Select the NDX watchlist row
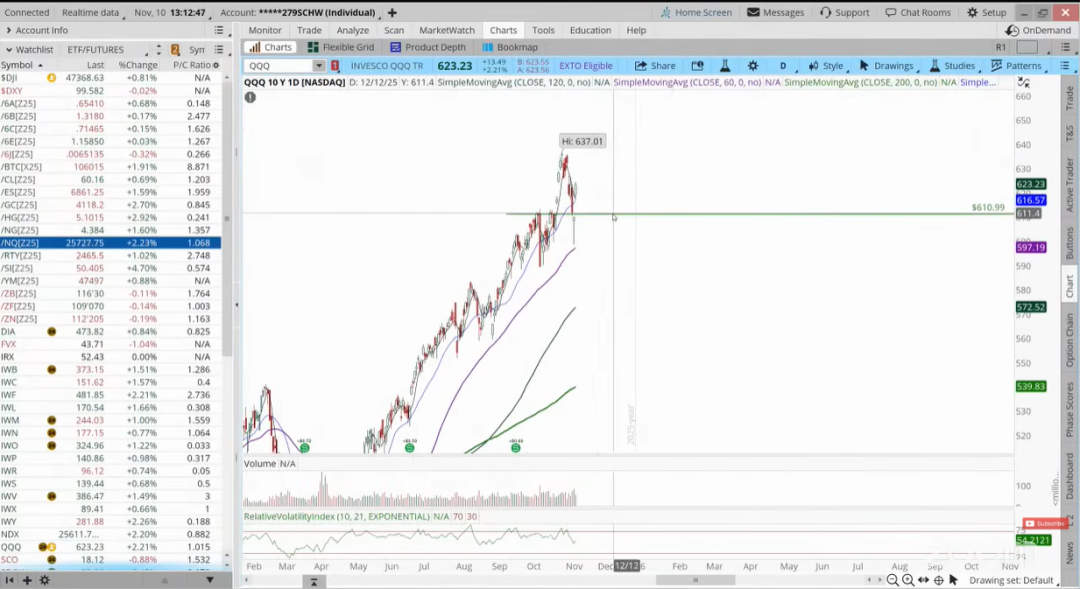 coord(110,534)
